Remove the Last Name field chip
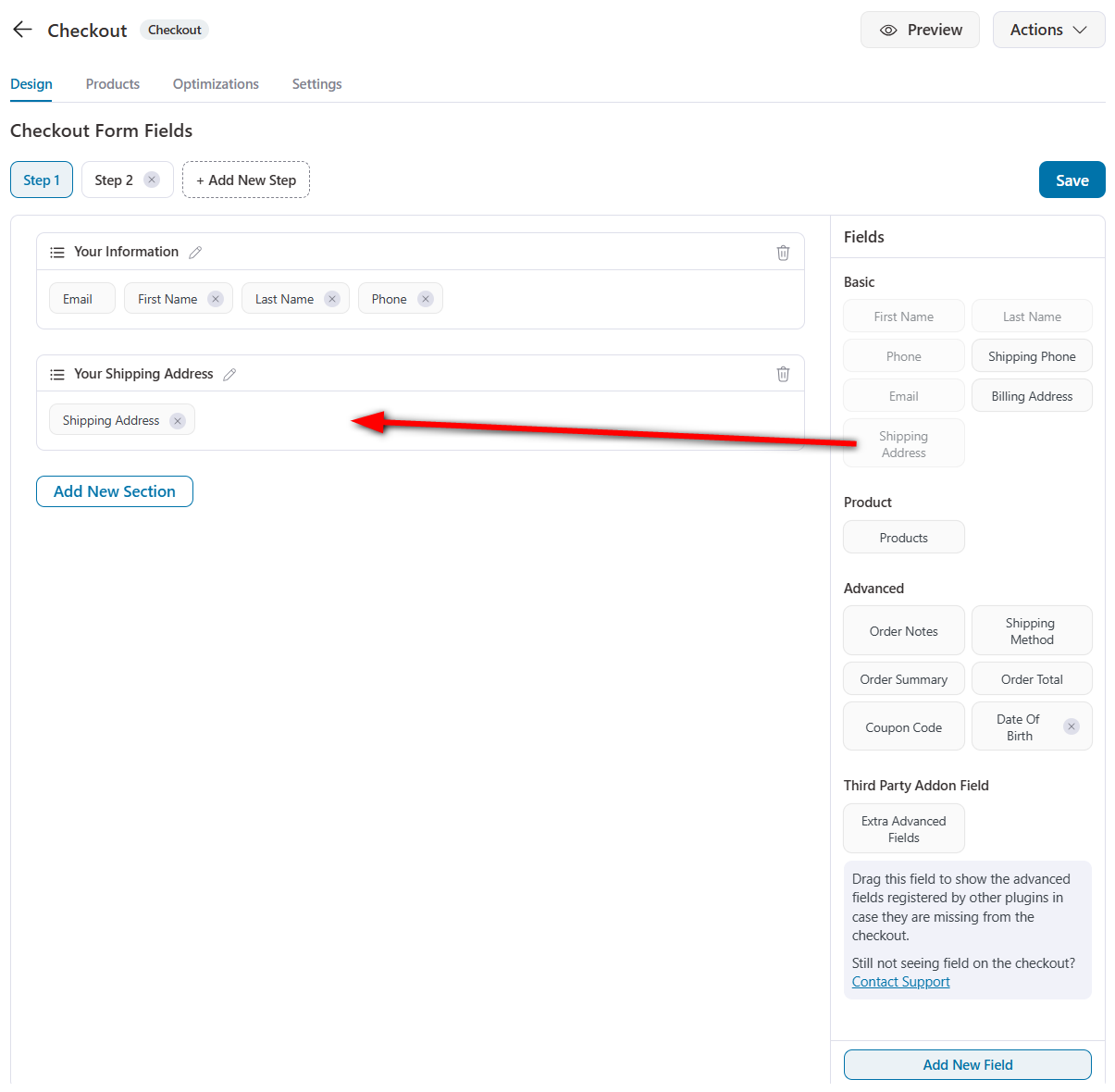Image resolution: width=1115 pixels, height=1092 pixels. 332,299
